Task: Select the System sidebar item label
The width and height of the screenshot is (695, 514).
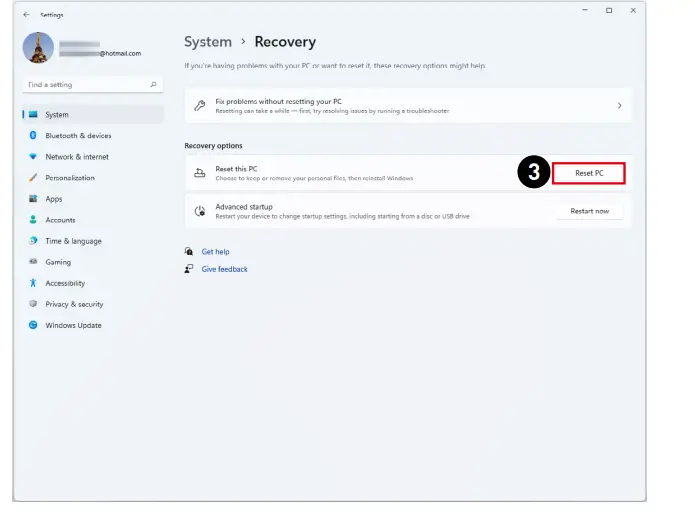Action: point(57,115)
